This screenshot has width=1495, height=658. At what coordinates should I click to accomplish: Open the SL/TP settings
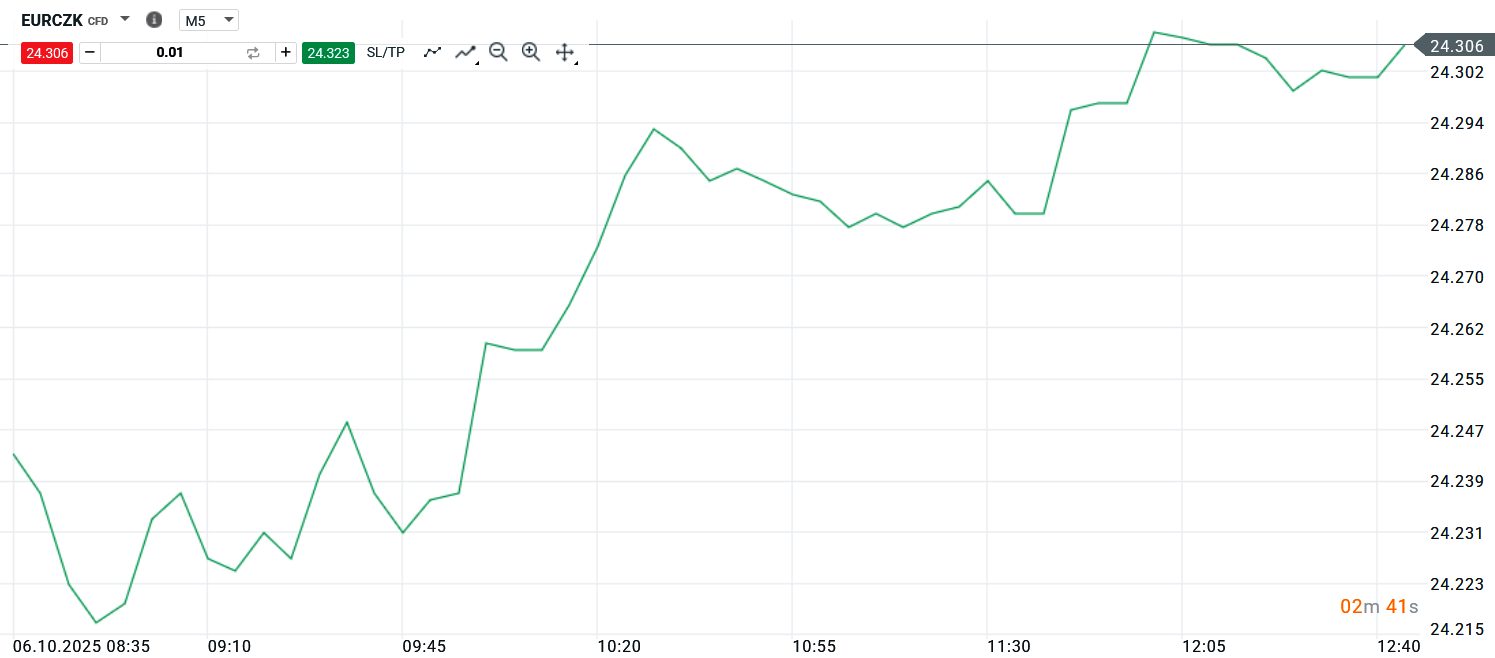tap(386, 53)
